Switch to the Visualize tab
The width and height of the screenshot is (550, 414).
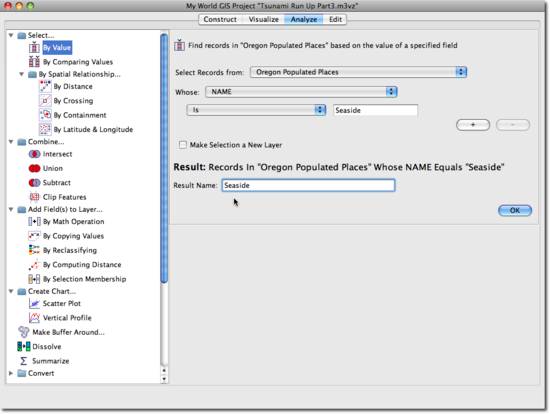(x=263, y=19)
